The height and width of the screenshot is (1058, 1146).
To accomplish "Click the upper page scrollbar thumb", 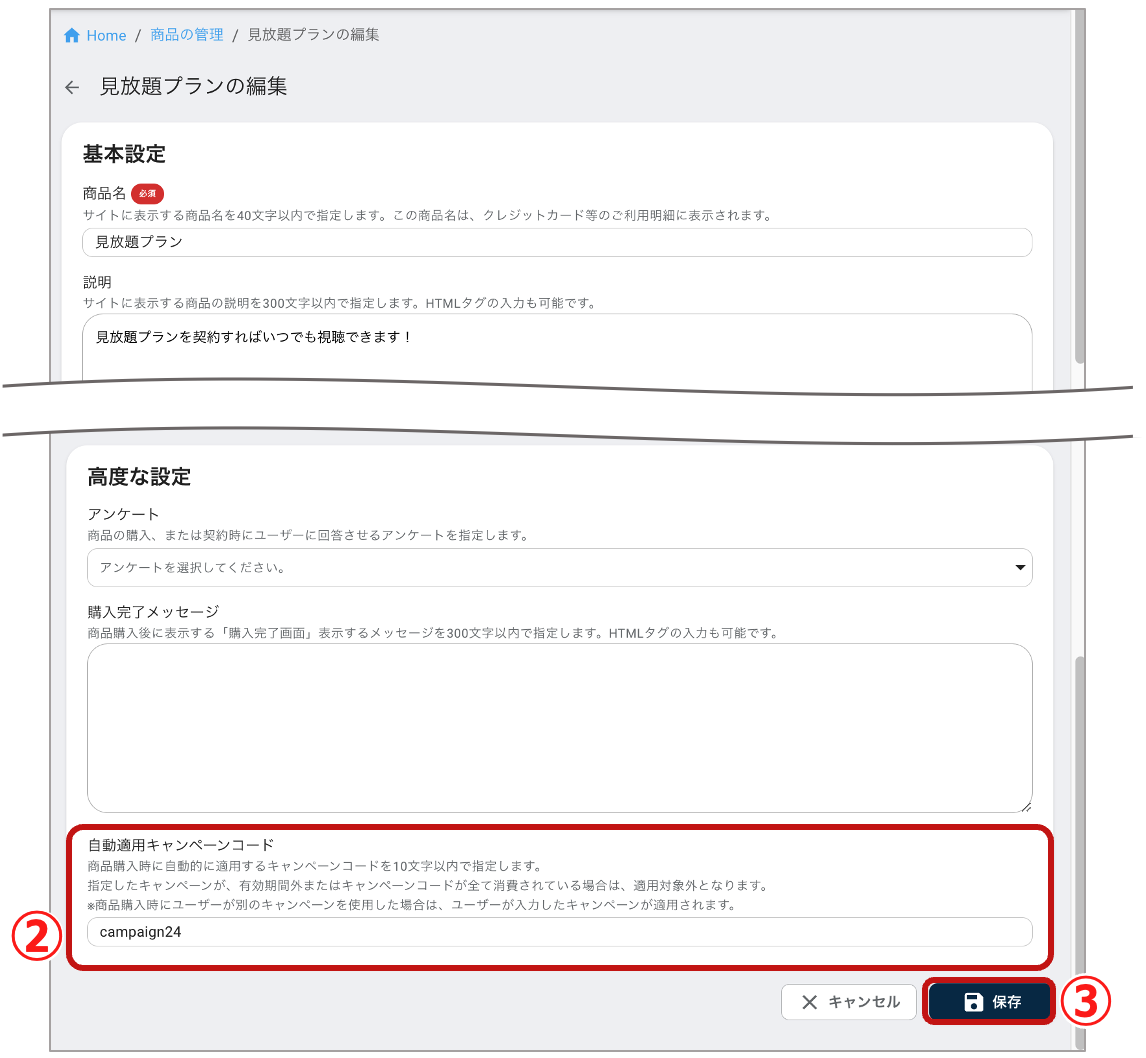I will click(x=1079, y=186).
